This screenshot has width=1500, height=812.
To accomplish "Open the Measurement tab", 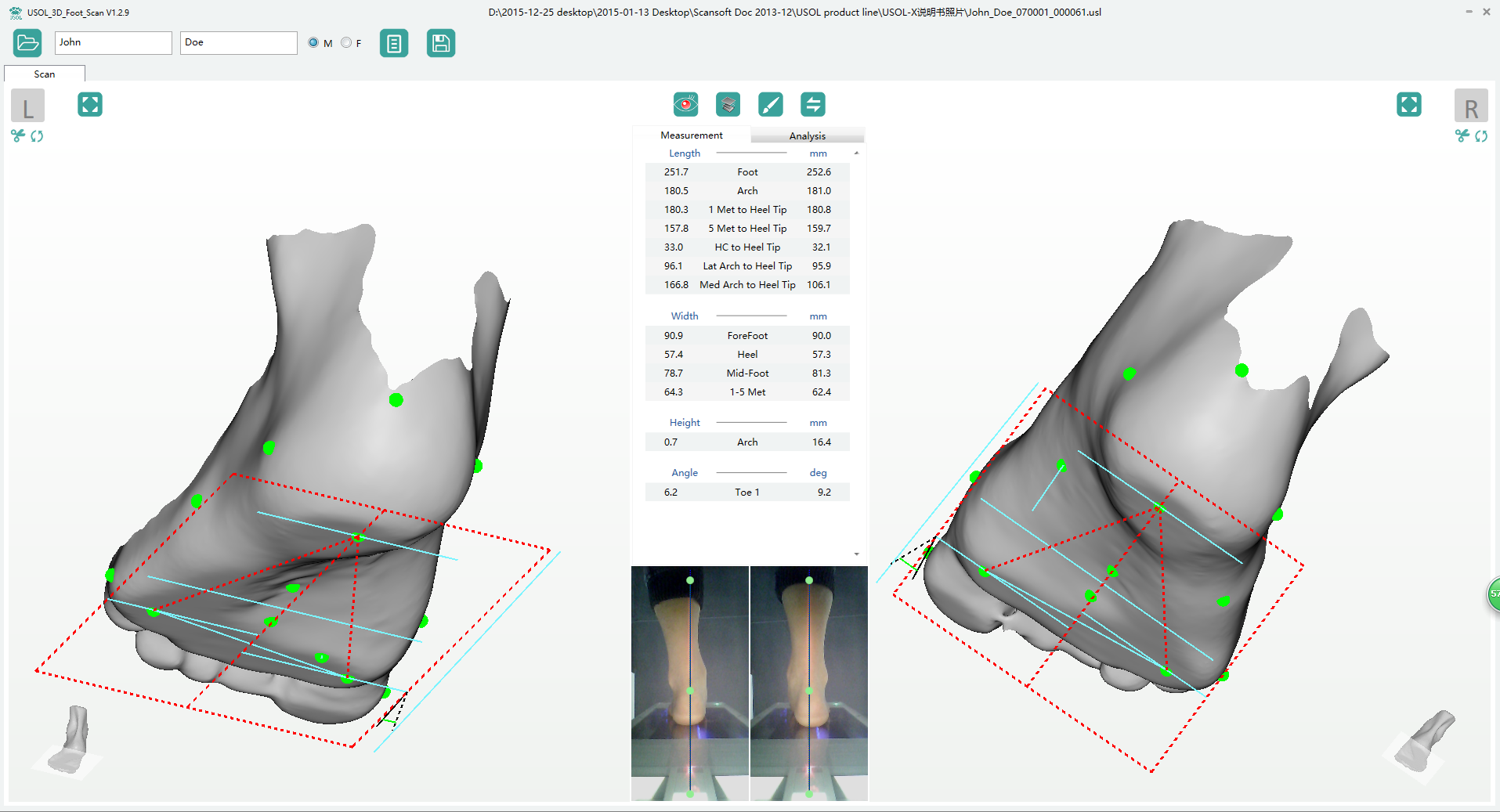I will (691, 135).
